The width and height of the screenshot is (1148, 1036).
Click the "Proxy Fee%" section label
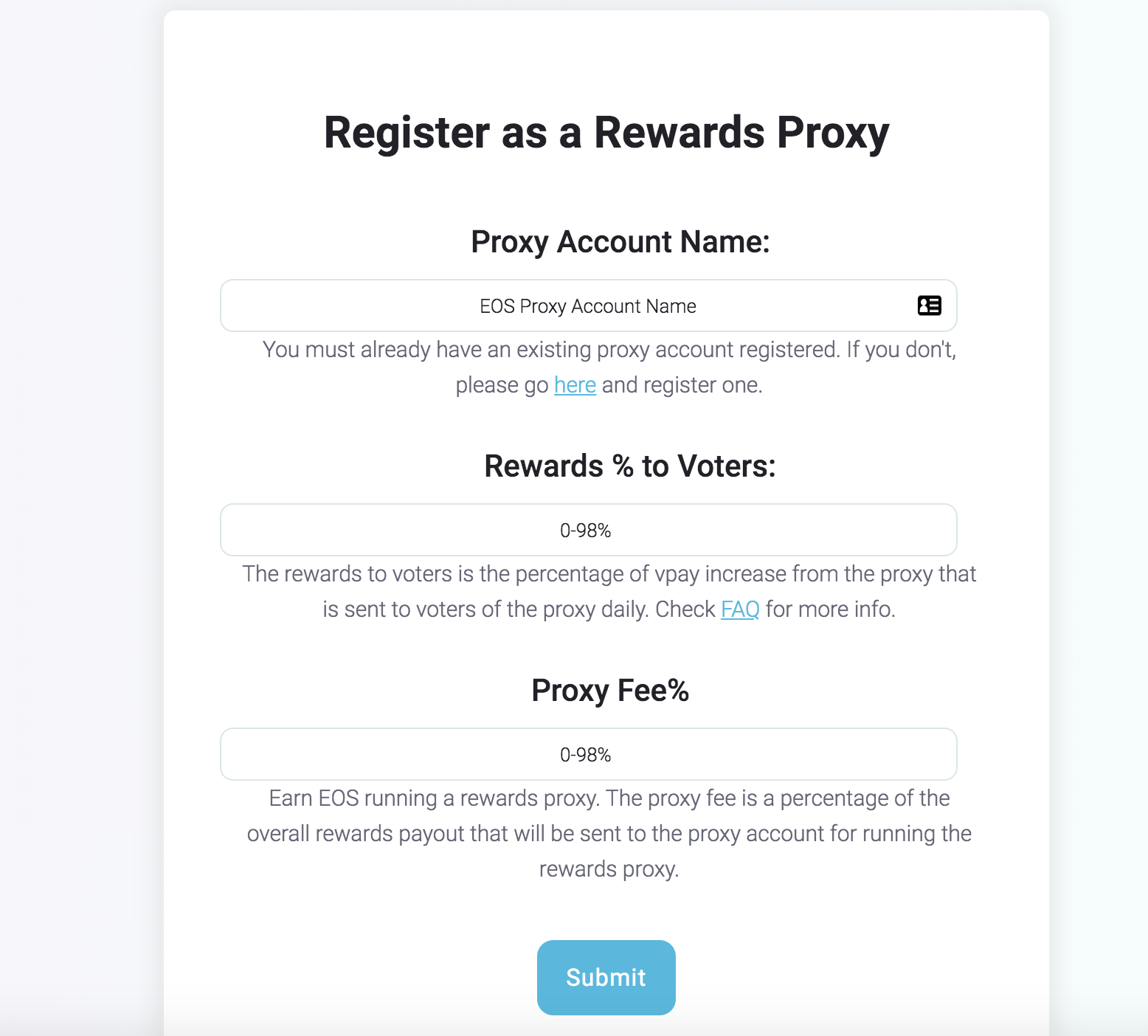click(610, 691)
